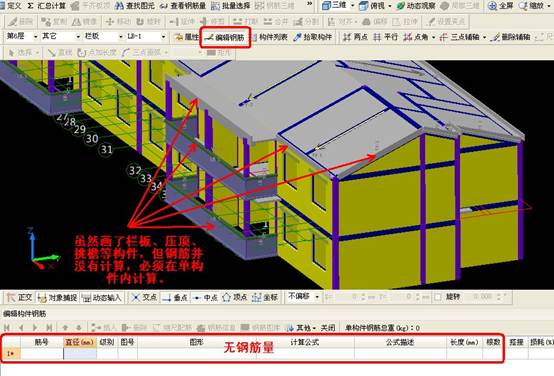Expand the 三点辅轴 dropdown arrow
This screenshot has width=554, height=376.
pyautogui.click(x=484, y=37)
